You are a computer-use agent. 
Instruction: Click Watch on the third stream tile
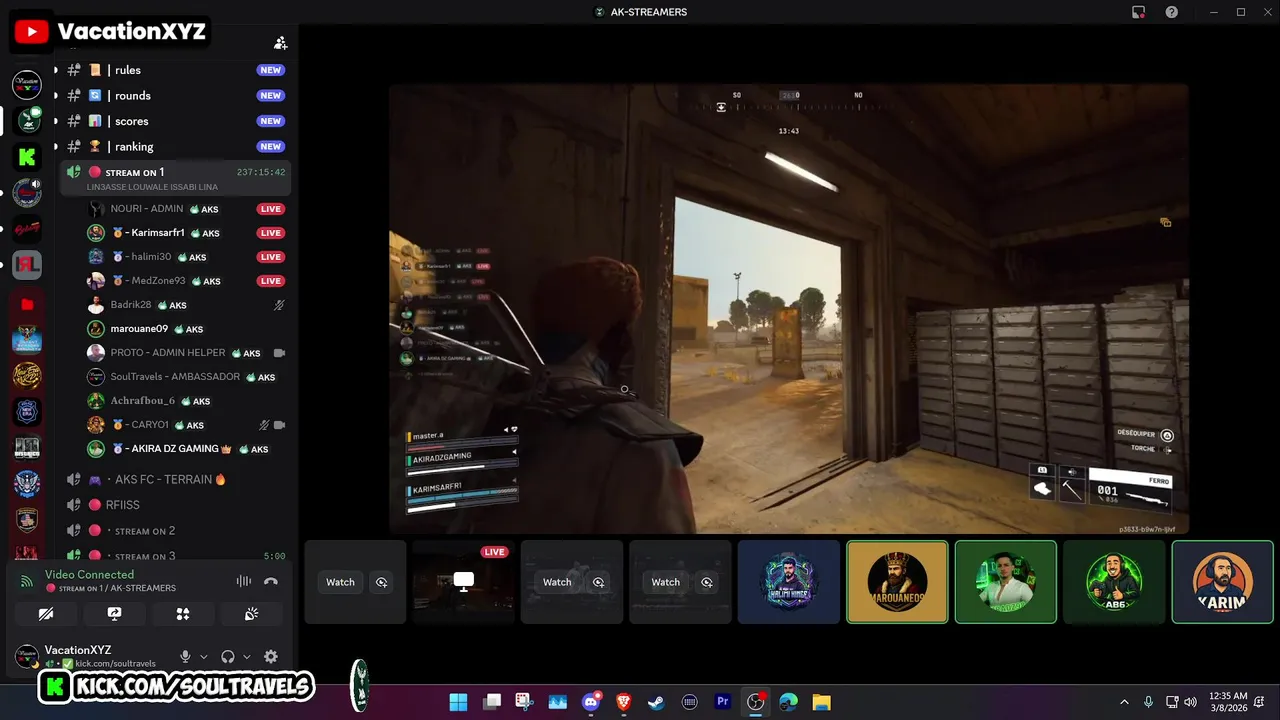pos(557,582)
